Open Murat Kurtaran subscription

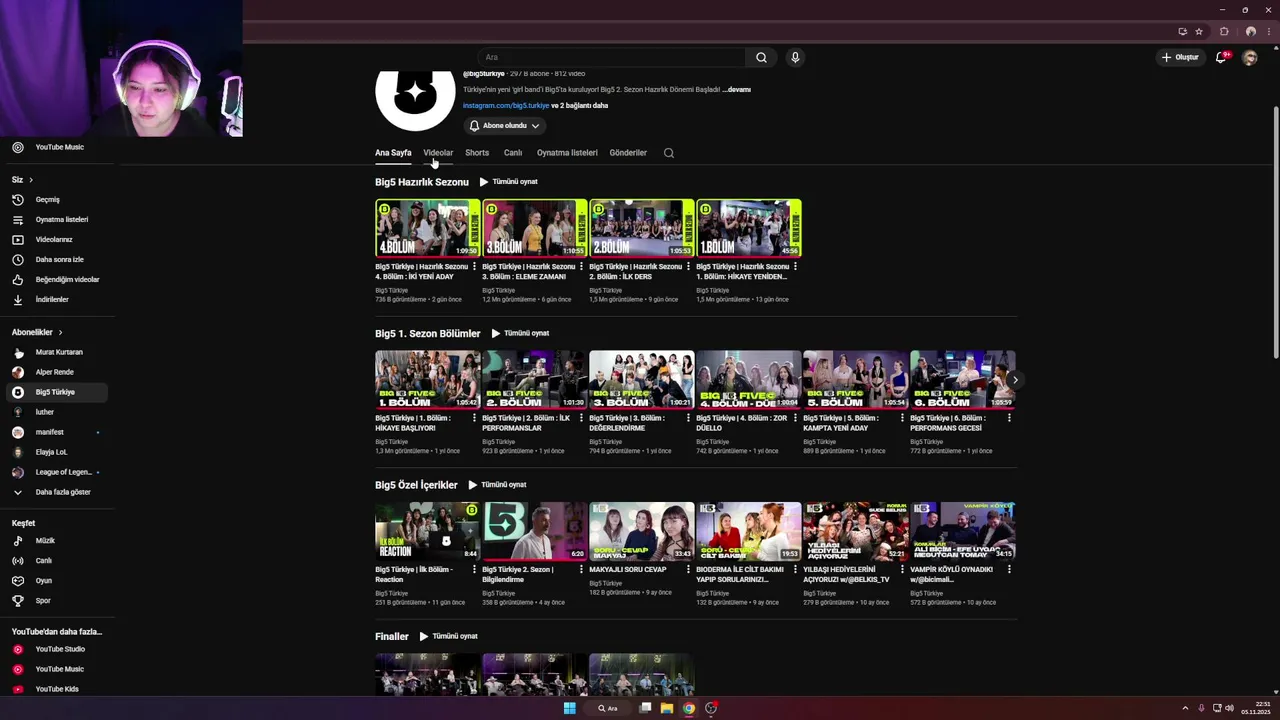pyautogui.click(x=57, y=352)
